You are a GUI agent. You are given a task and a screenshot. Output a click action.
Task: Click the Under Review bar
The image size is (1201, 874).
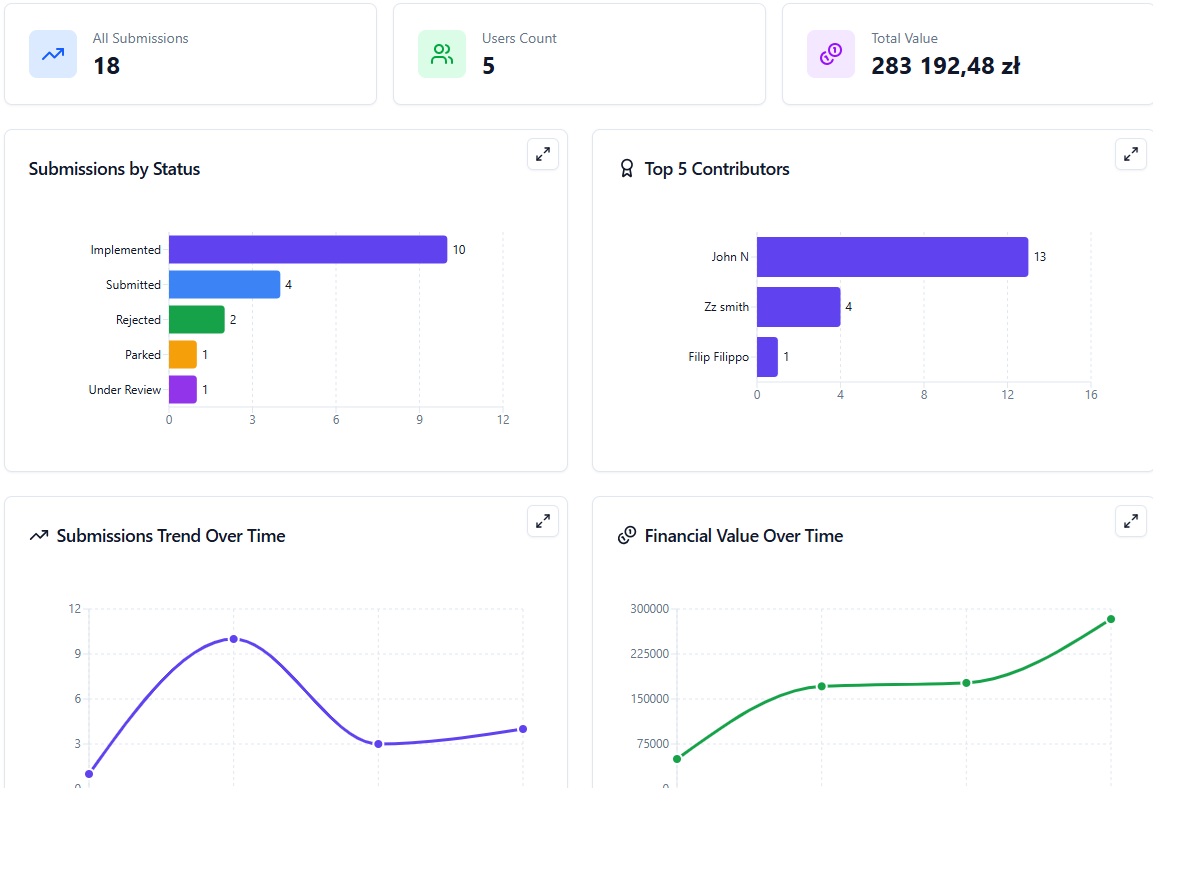tap(183, 390)
